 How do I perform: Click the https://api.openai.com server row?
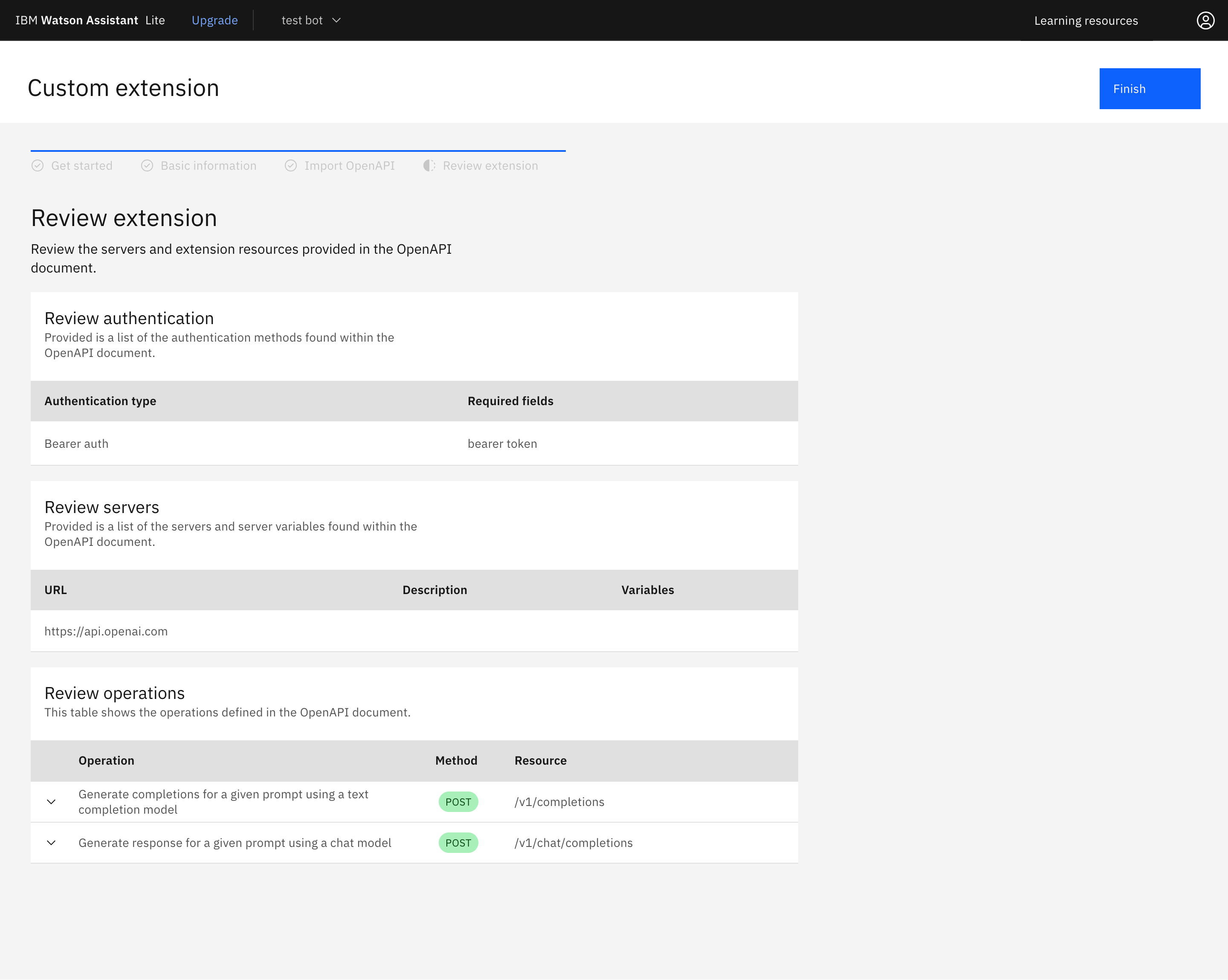[414, 631]
